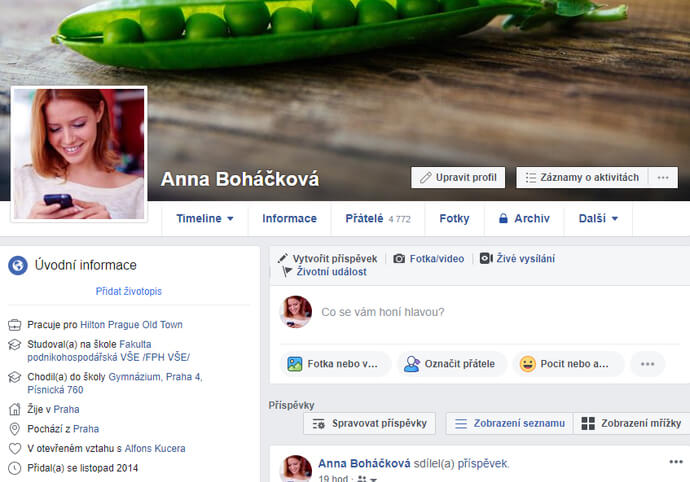The width and height of the screenshot is (690, 482).
Task: Start Živé vysílání live broadcast
Action: [x=517, y=258]
